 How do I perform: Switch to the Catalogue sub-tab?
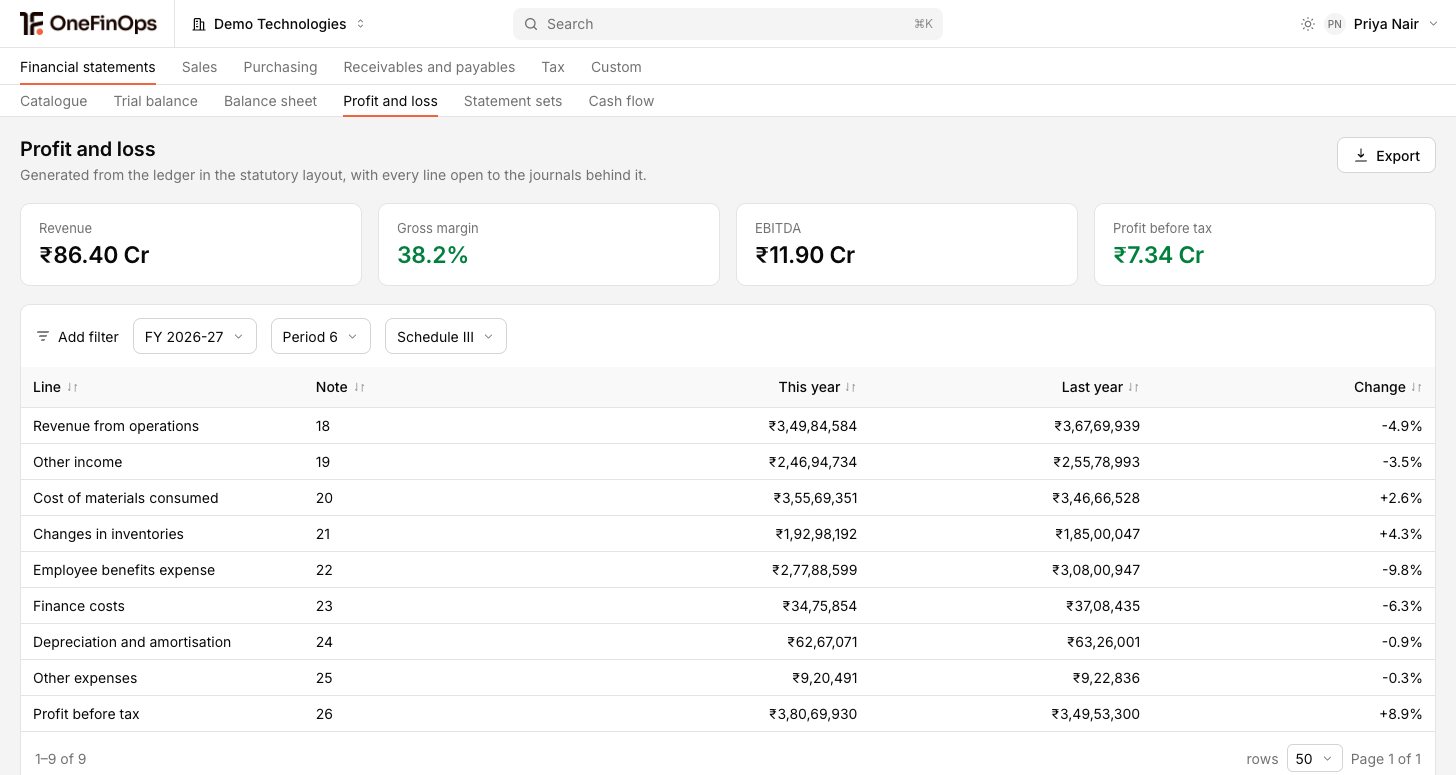click(x=54, y=101)
